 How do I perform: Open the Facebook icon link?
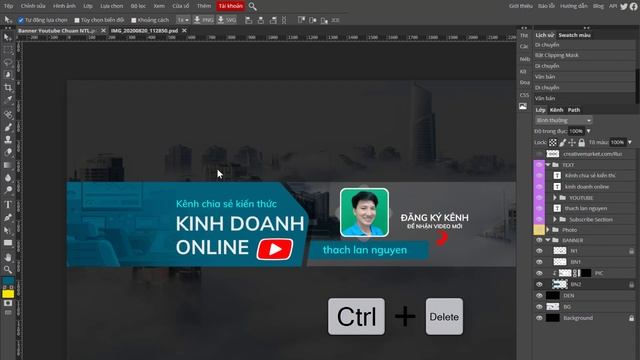tap(633, 6)
